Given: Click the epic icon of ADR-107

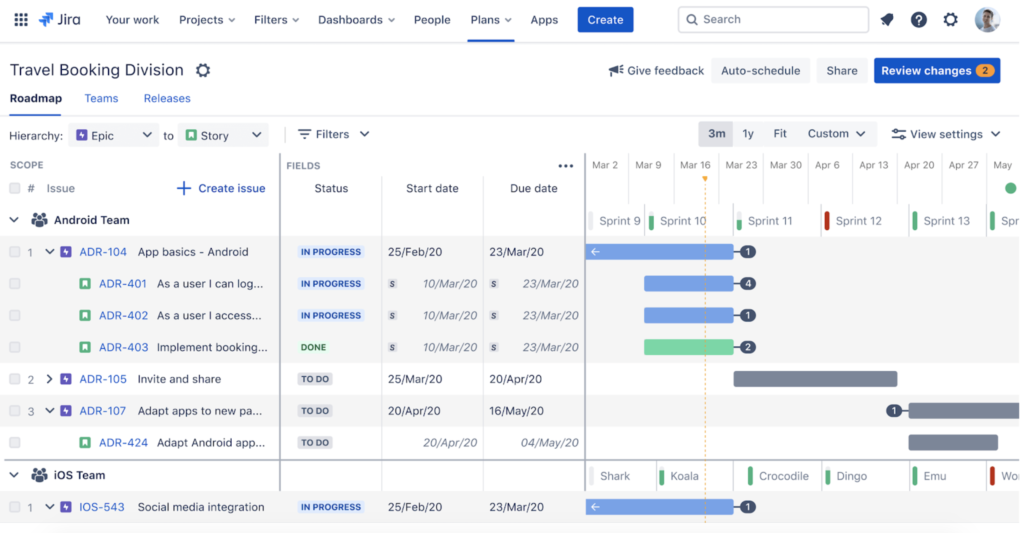Looking at the screenshot, I should (66, 411).
